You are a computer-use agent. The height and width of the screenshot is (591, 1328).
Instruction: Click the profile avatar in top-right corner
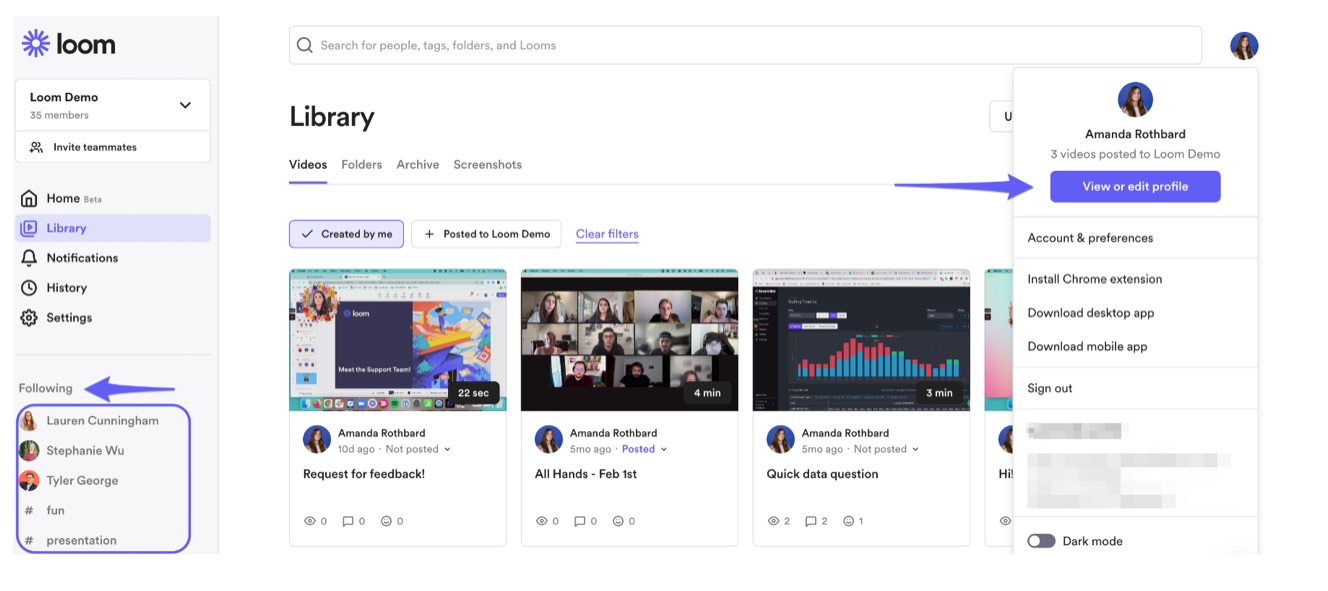pyautogui.click(x=1244, y=46)
